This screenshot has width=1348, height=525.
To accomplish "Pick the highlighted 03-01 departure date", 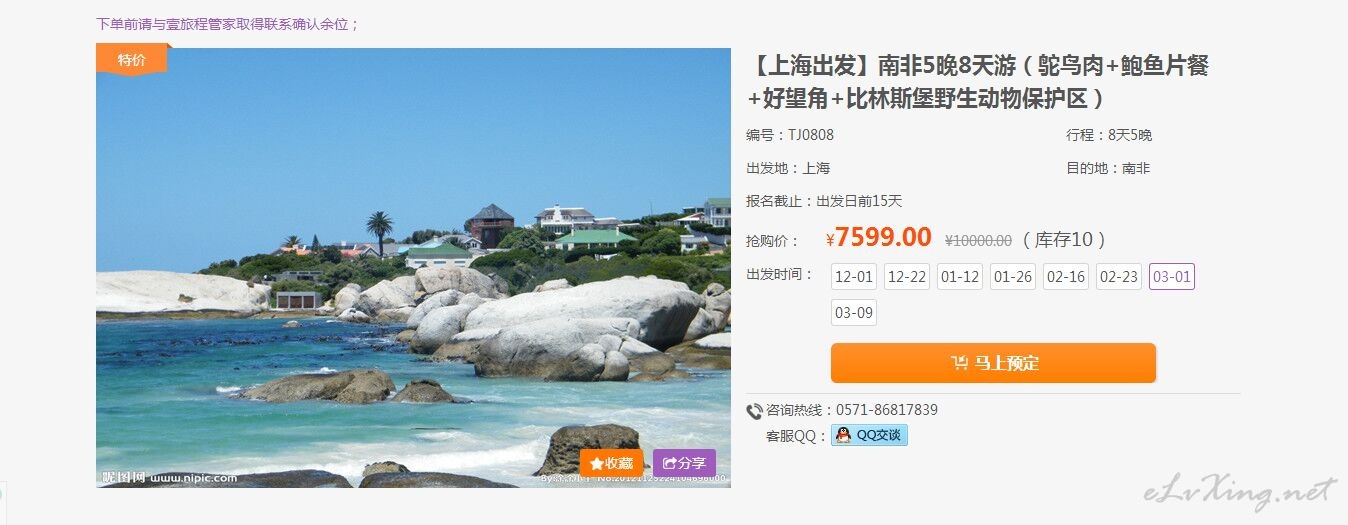I will point(1172,277).
